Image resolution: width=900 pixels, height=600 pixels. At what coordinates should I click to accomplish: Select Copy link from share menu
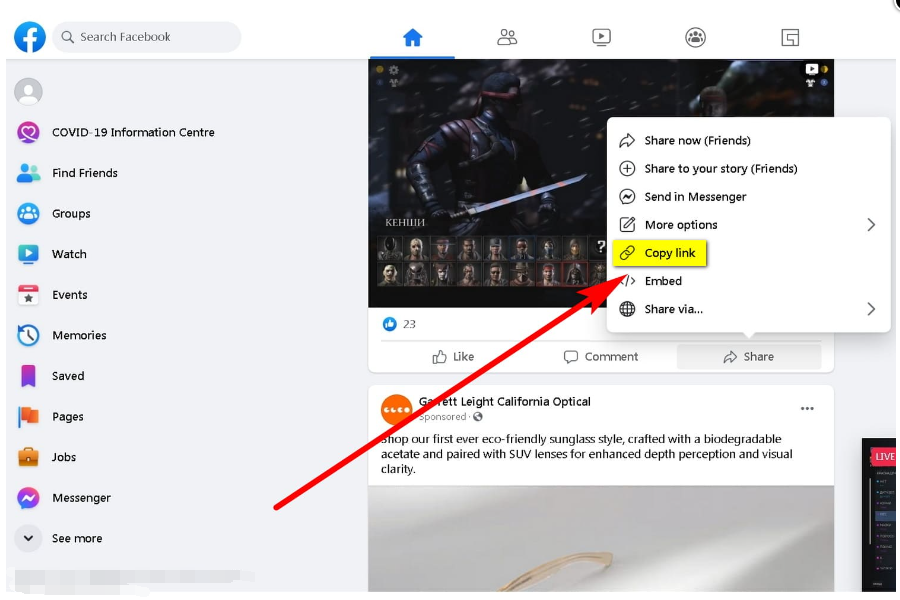(669, 253)
